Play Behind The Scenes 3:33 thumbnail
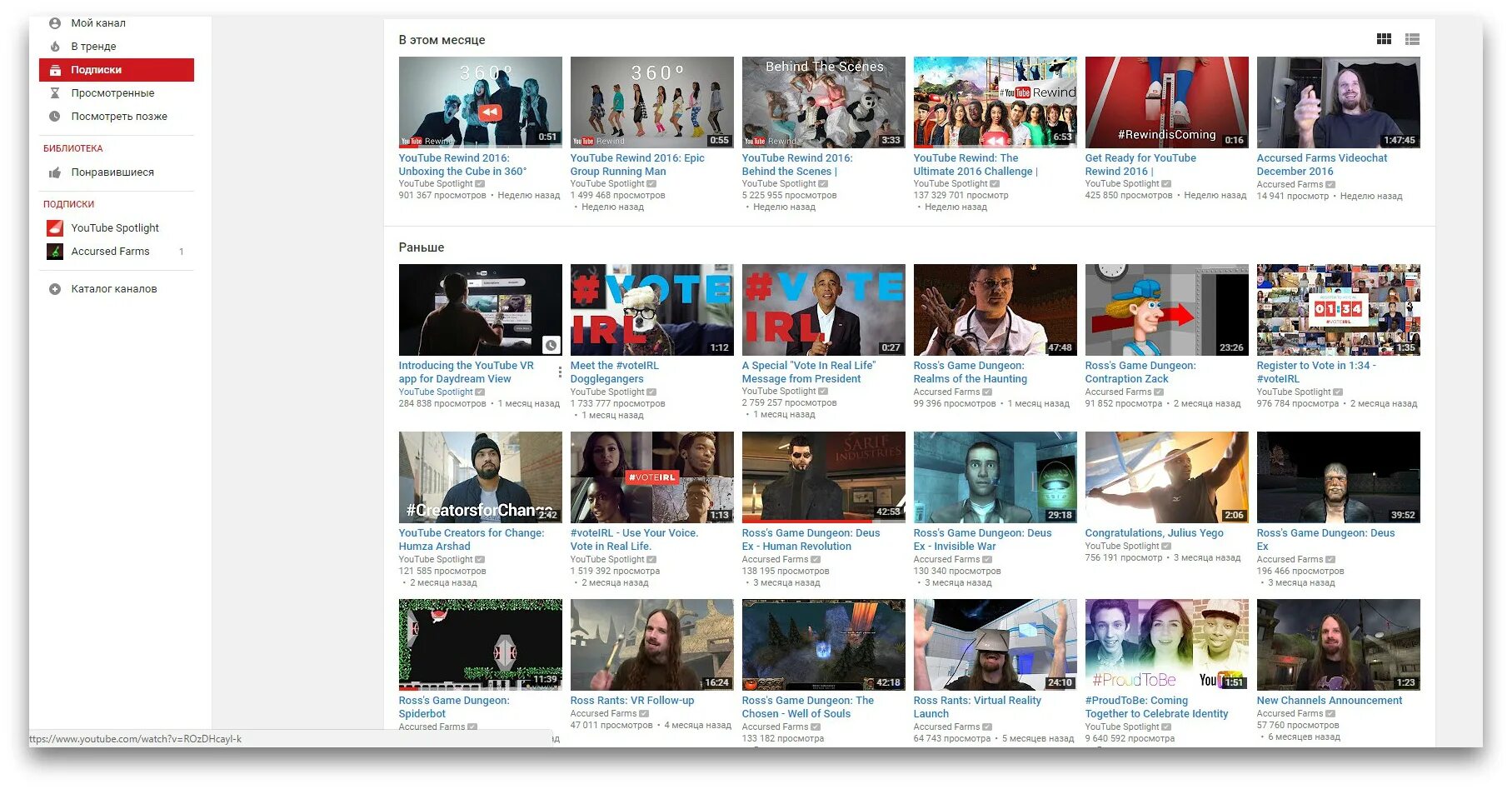This screenshot has width=1512, height=789. pos(823,102)
